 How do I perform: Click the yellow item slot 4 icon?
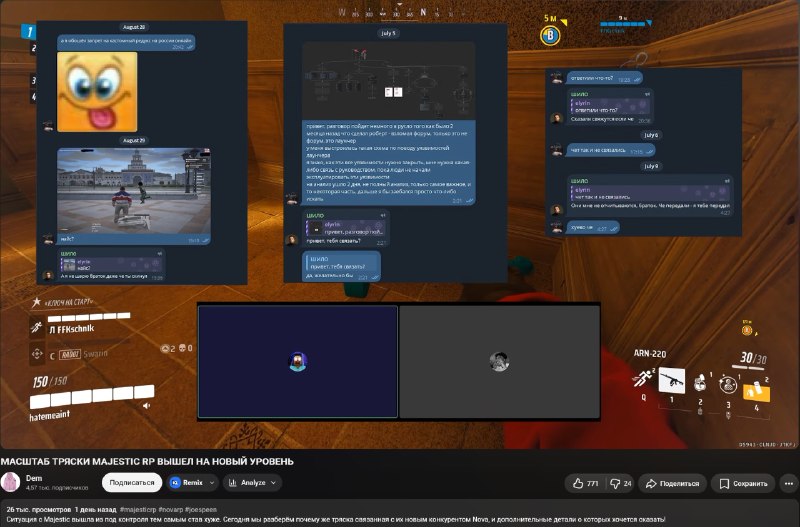(x=757, y=391)
